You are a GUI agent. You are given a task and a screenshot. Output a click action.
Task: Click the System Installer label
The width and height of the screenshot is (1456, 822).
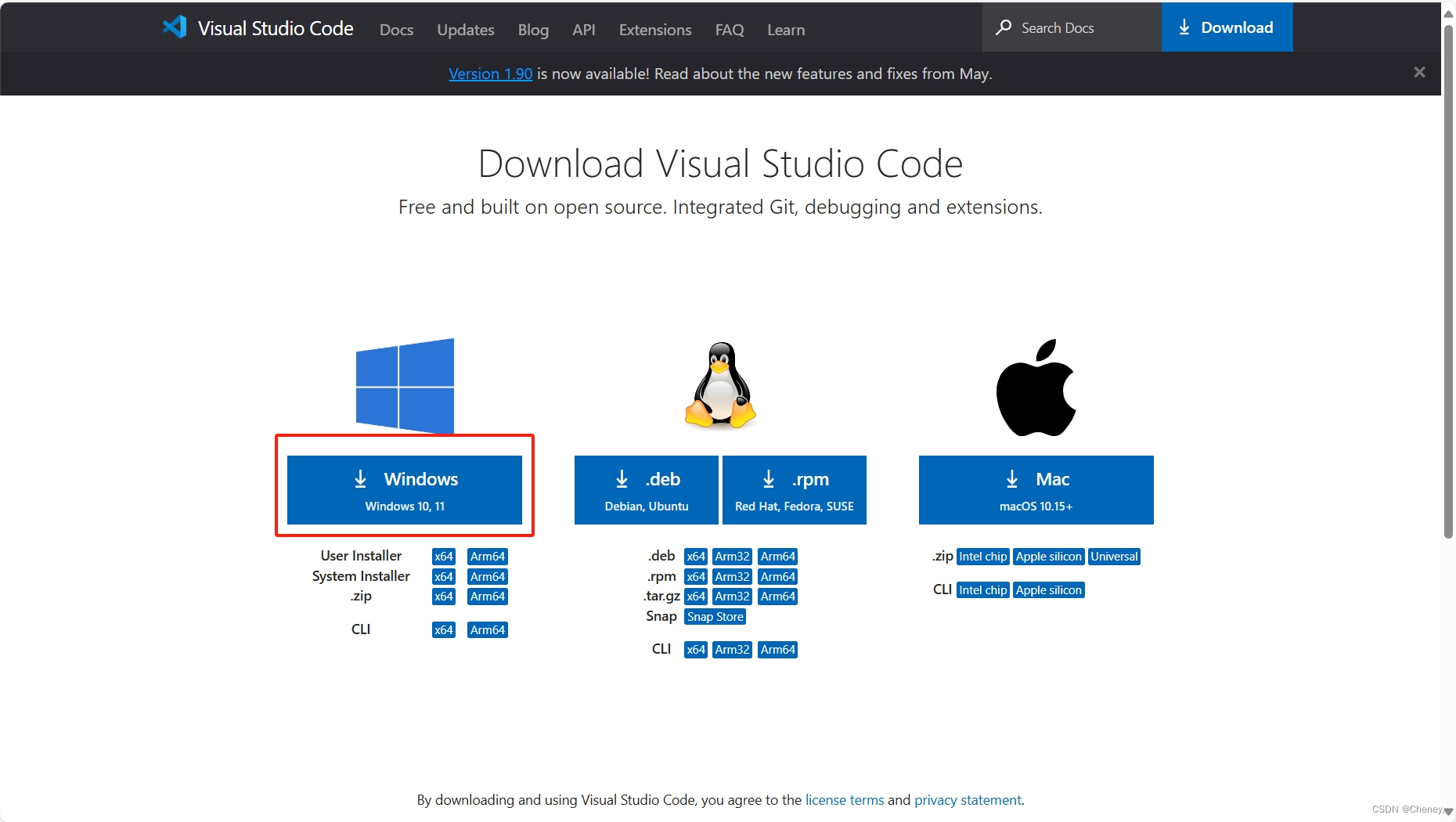(361, 576)
